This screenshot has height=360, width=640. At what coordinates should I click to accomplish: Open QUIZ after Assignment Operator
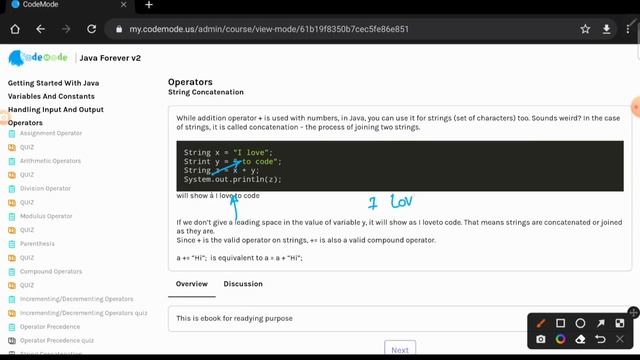[x=27, y=147]
